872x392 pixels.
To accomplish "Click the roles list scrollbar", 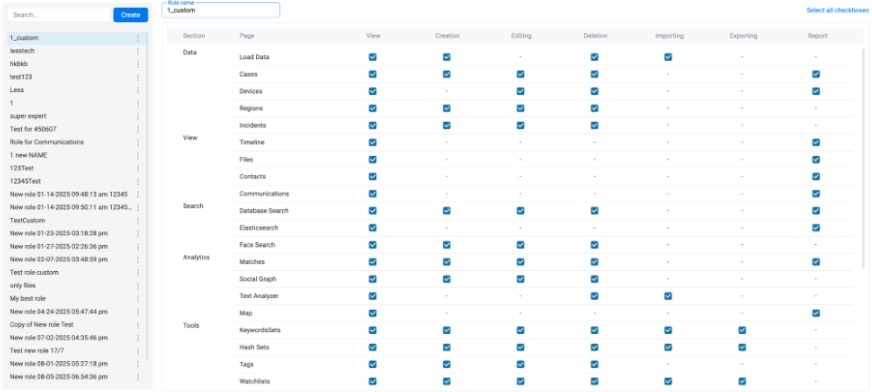I will [147, 196].
